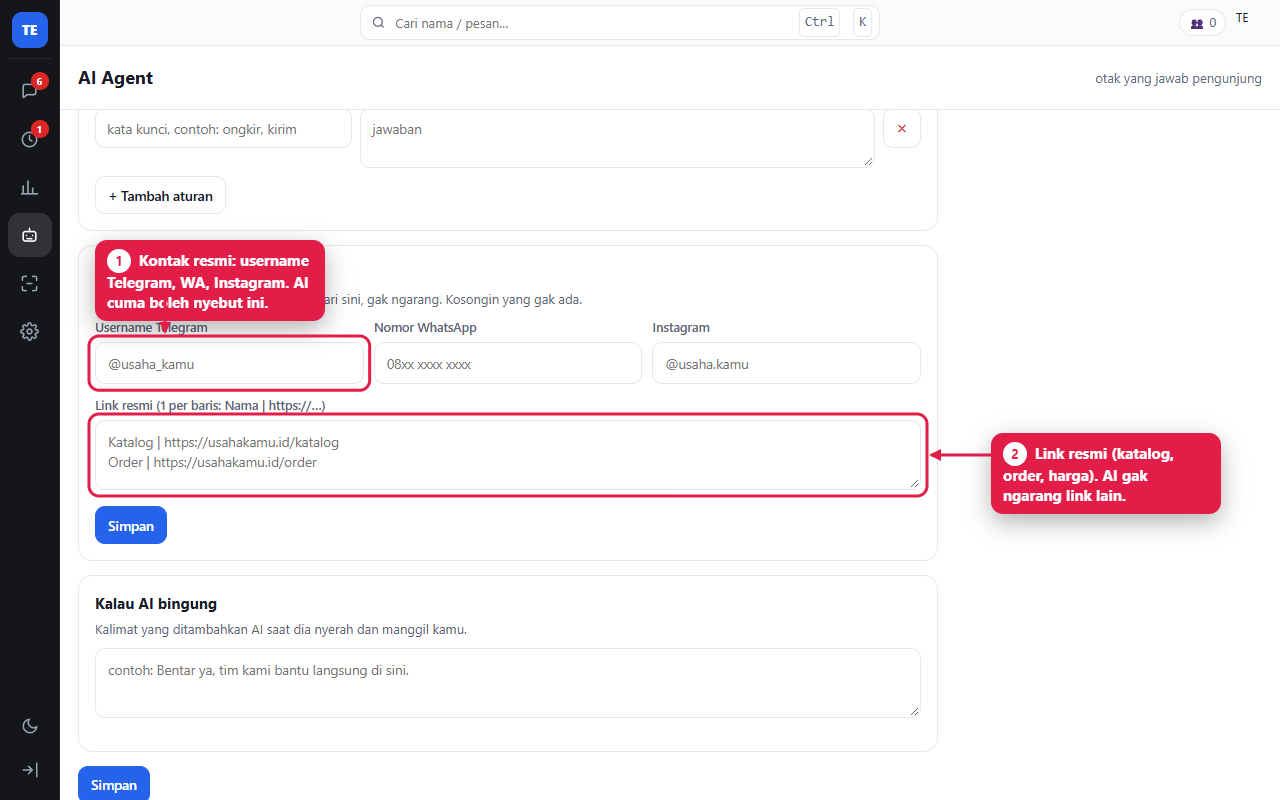Click the Kalimat yang ditambahkan AI description

(x=281, y=630)
